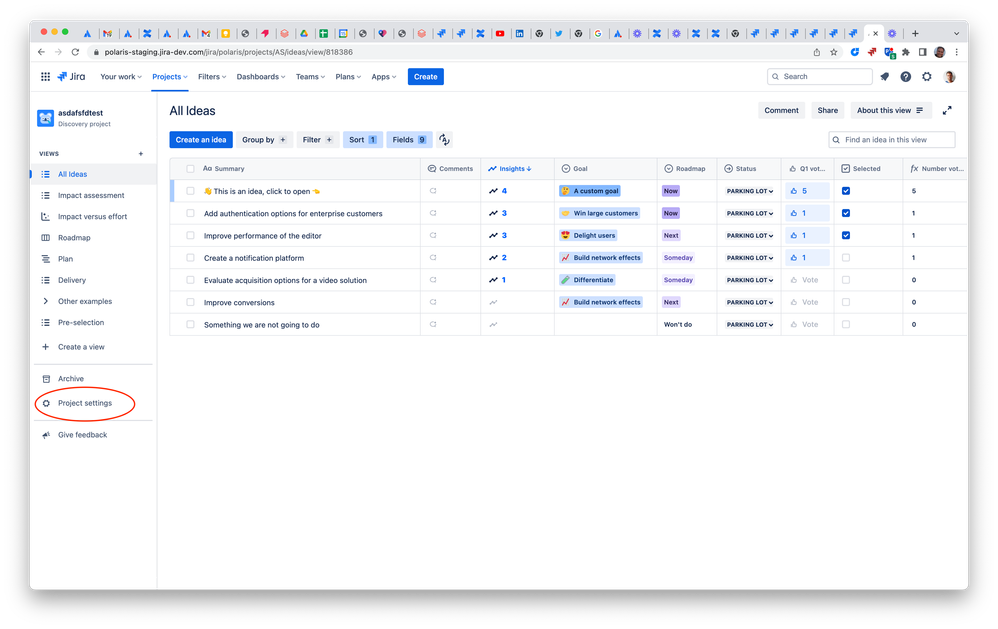Viewport: 998px width, 629px height.
Task: Click asdafsfdtest project avatar
Action: pyautogui.click(x=45, y=118)
